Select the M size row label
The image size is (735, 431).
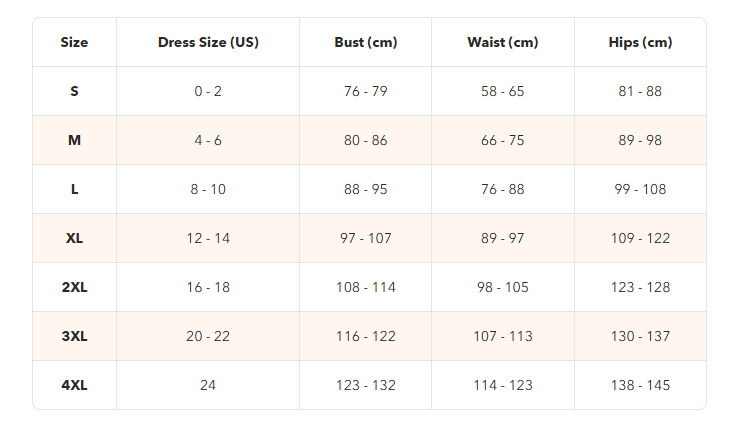click(74, 140)
